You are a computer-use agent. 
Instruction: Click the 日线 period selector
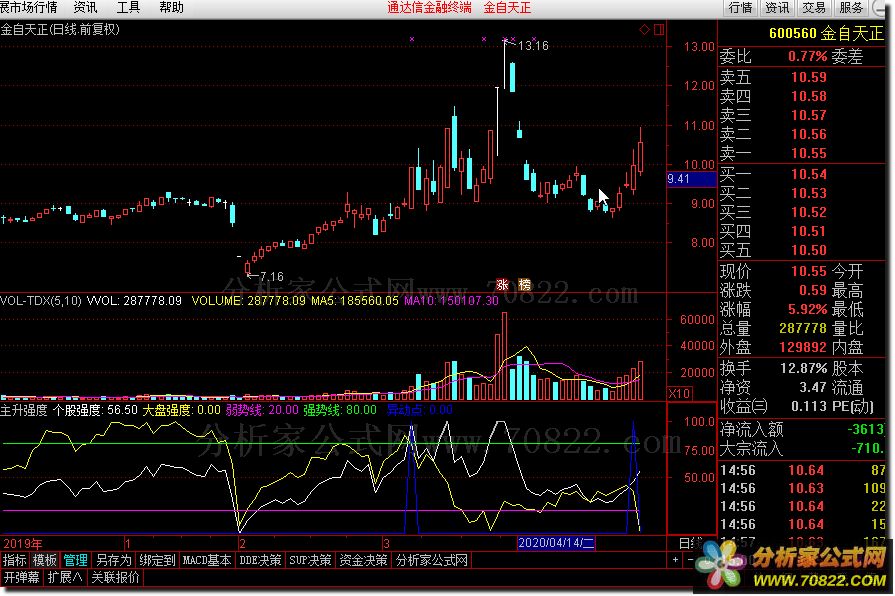tap(691, 543)
